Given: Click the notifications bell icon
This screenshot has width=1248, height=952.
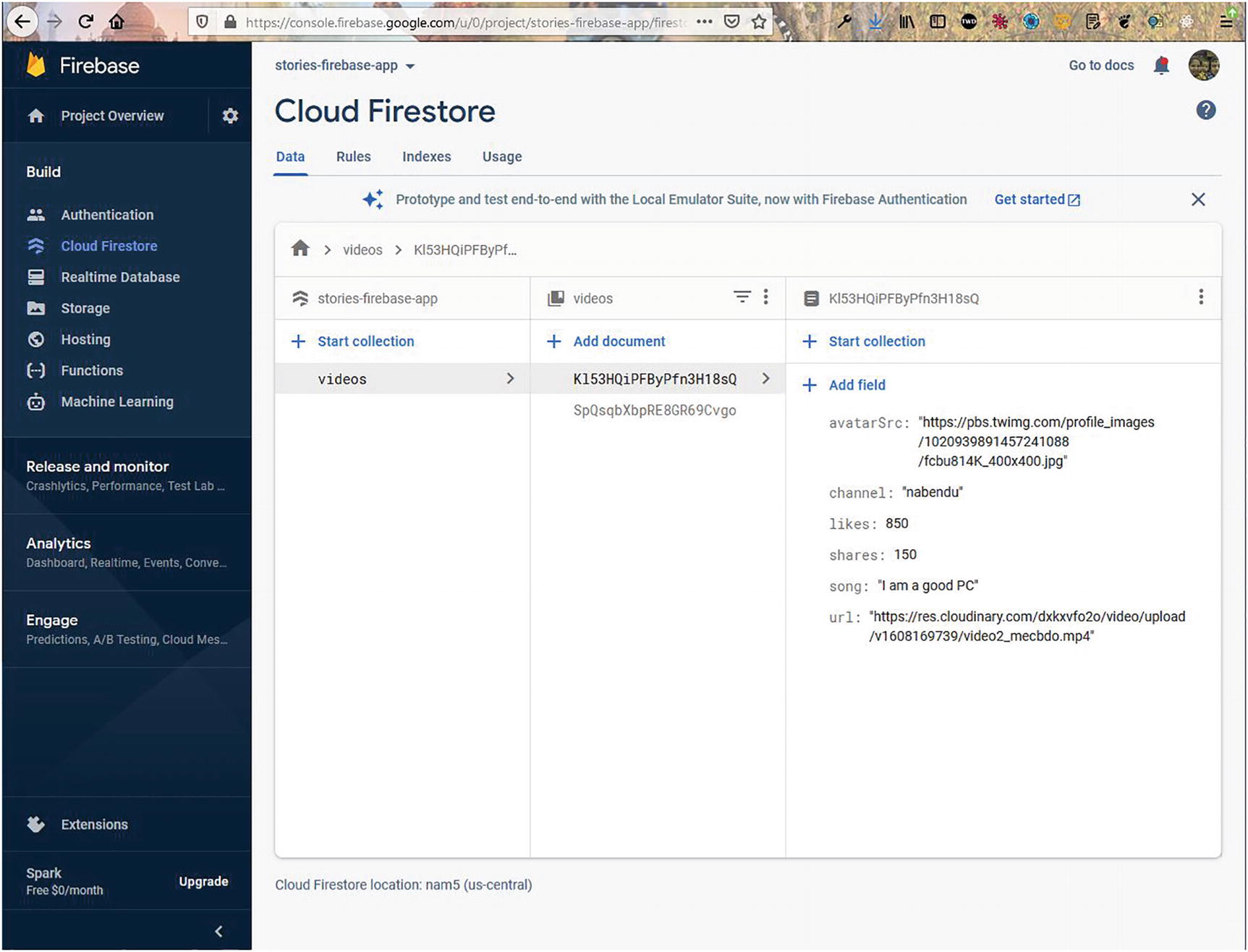Looking at the screenshot, I should (x=1161, y=65).
